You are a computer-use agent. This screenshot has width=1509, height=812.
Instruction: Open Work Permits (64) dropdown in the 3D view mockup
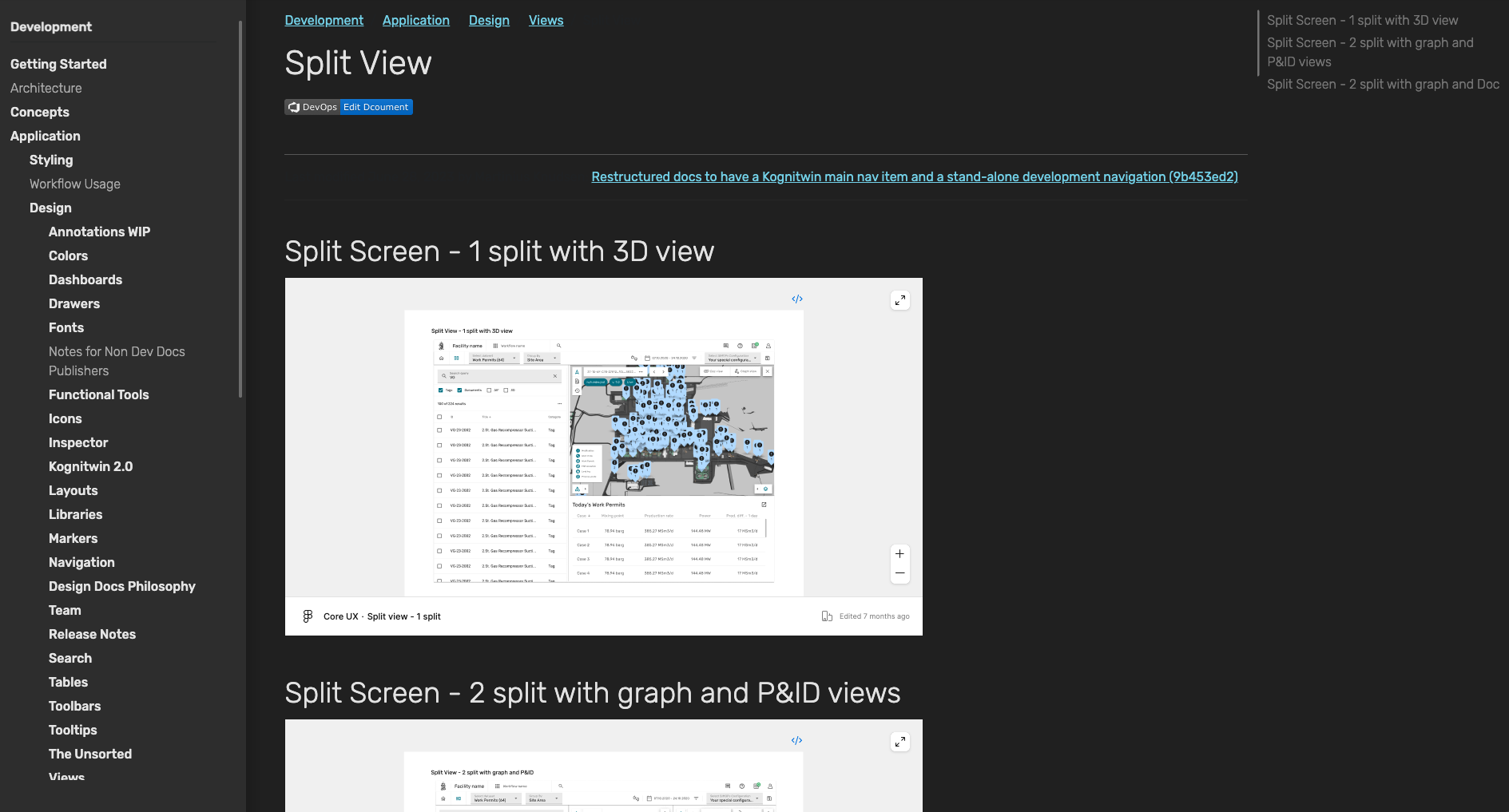[x=493, y=358]
